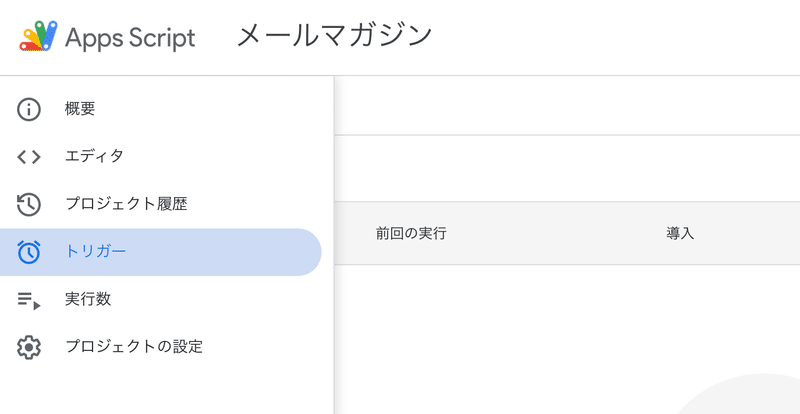Click the Apps Script title text
This screenshot has height=414, width=800.
130,38
